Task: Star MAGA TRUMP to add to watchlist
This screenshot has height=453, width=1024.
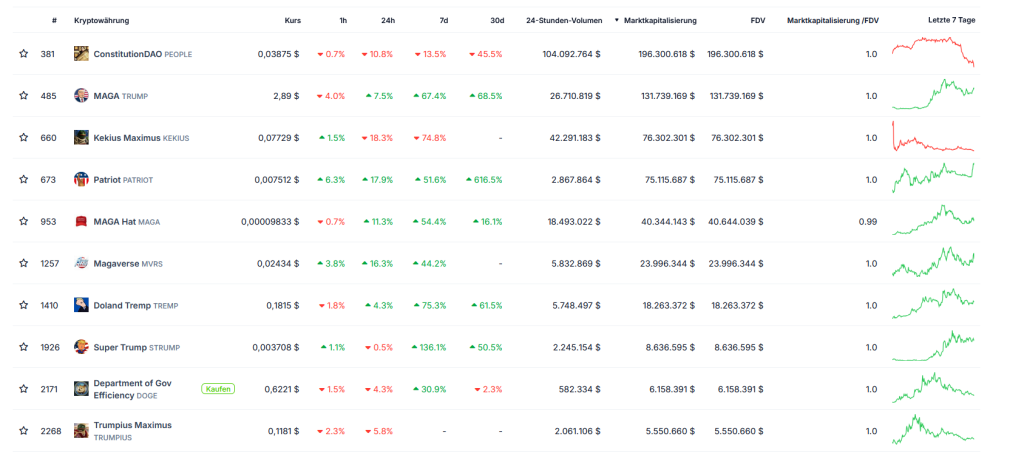Action: [24, 96]
